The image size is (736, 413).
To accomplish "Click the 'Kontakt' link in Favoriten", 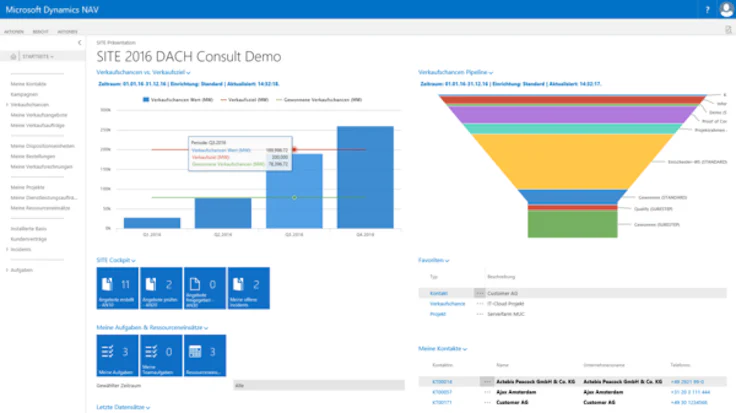I will tap(438, 293).
